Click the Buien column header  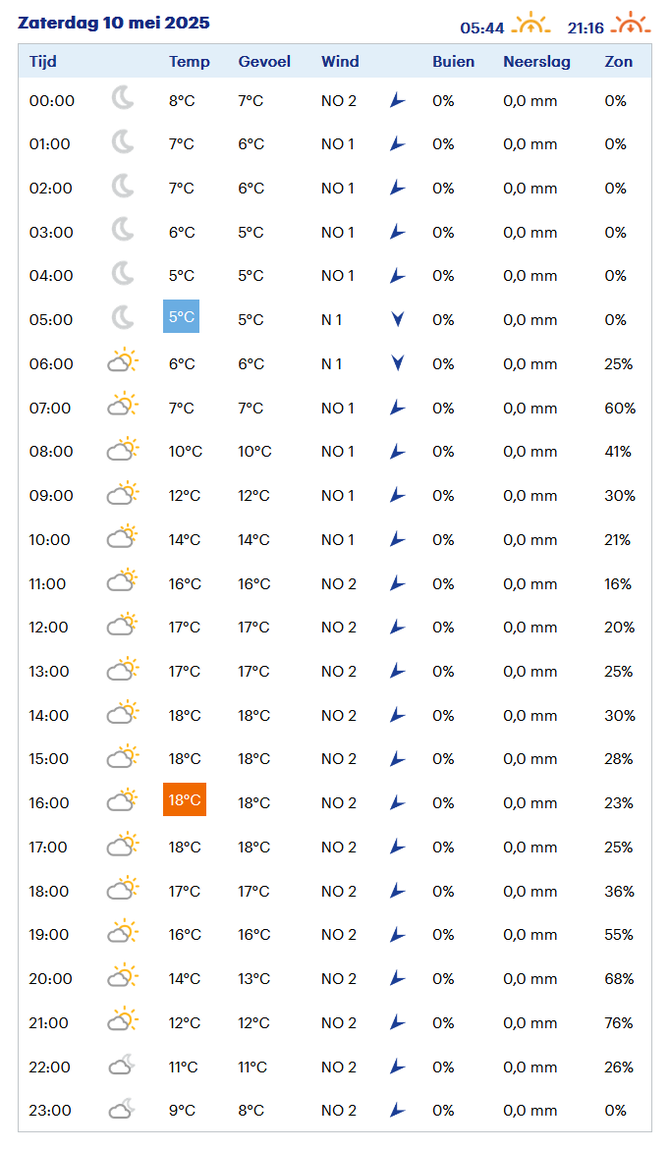point(453,62)
